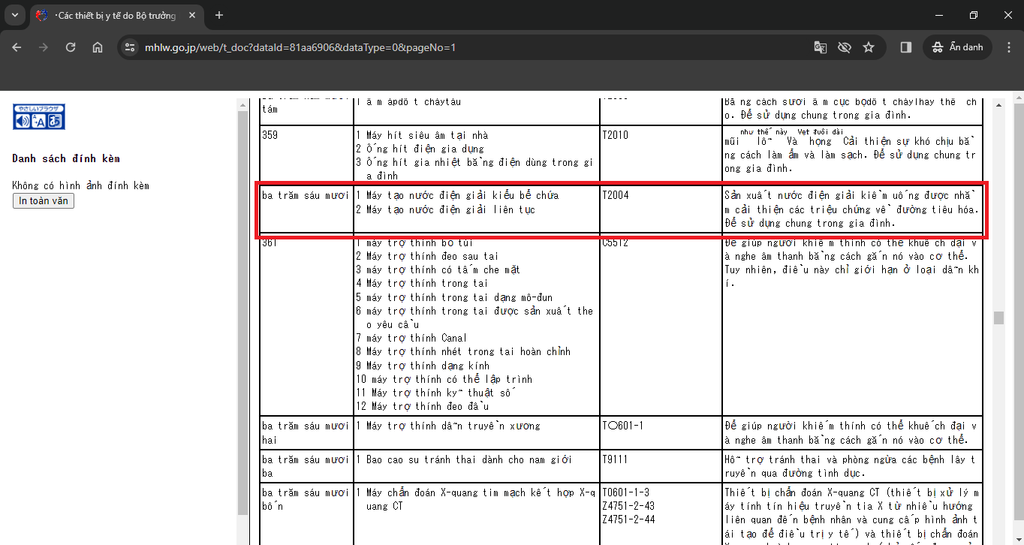Expand the tab search dropdown arrow

14,15
